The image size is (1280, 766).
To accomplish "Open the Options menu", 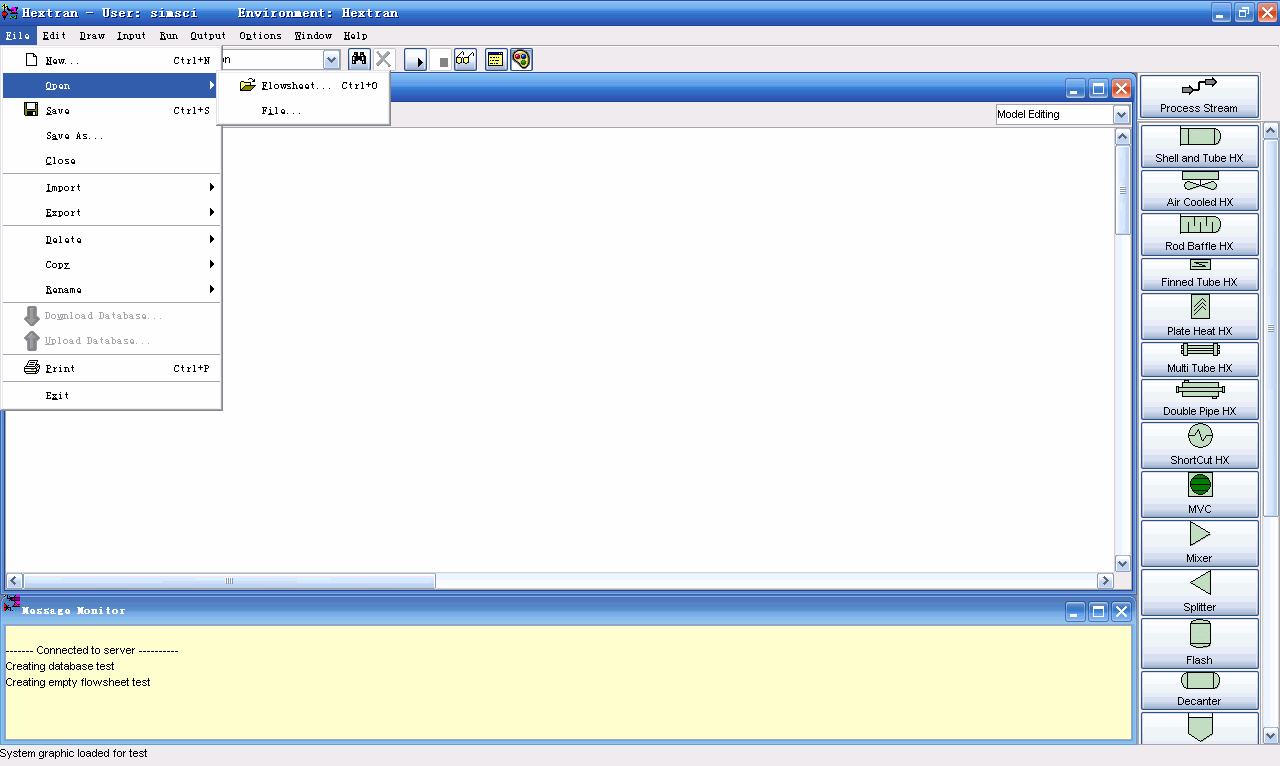I will 260,36.
